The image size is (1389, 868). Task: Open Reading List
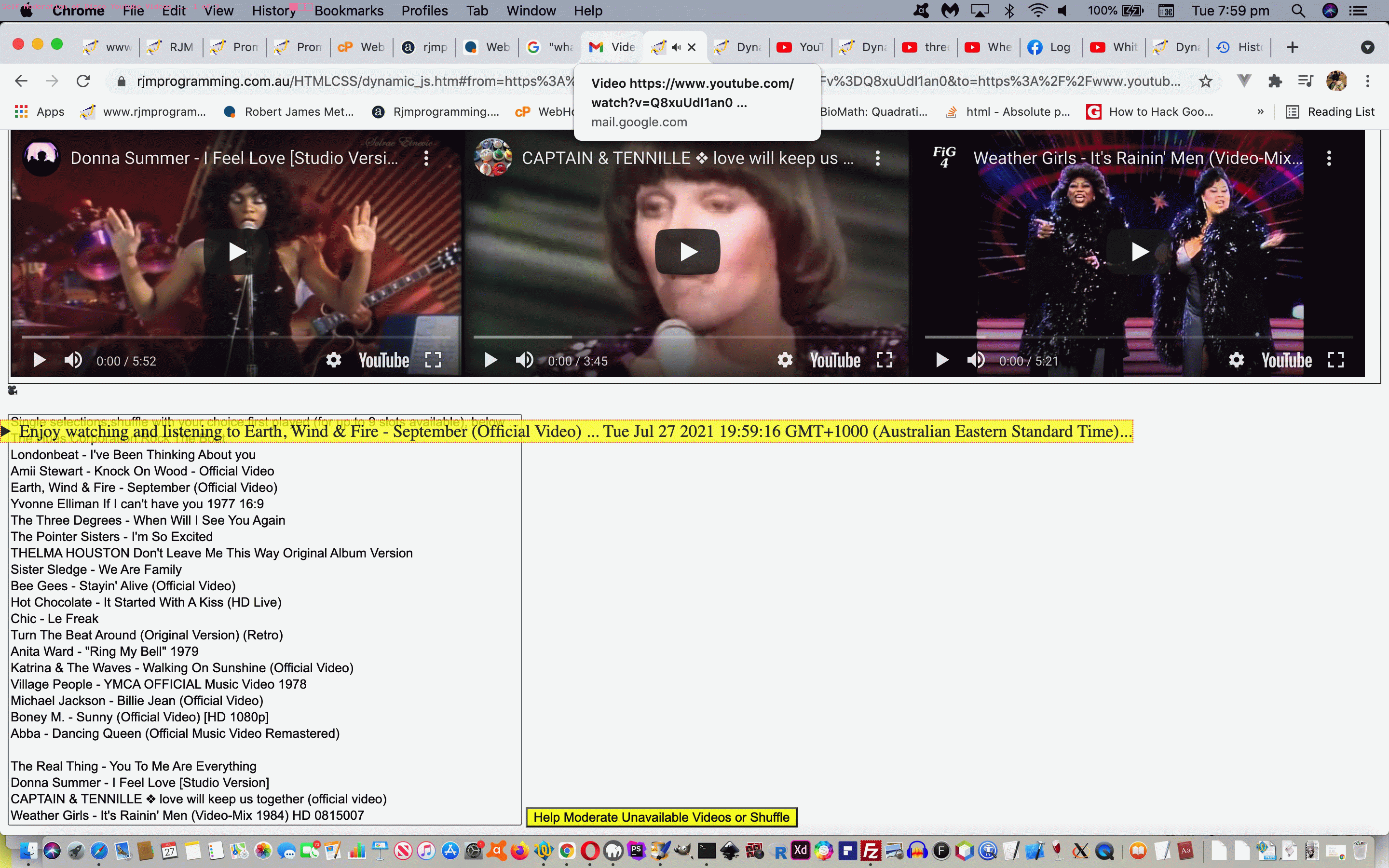click(x=1330, y=112)
